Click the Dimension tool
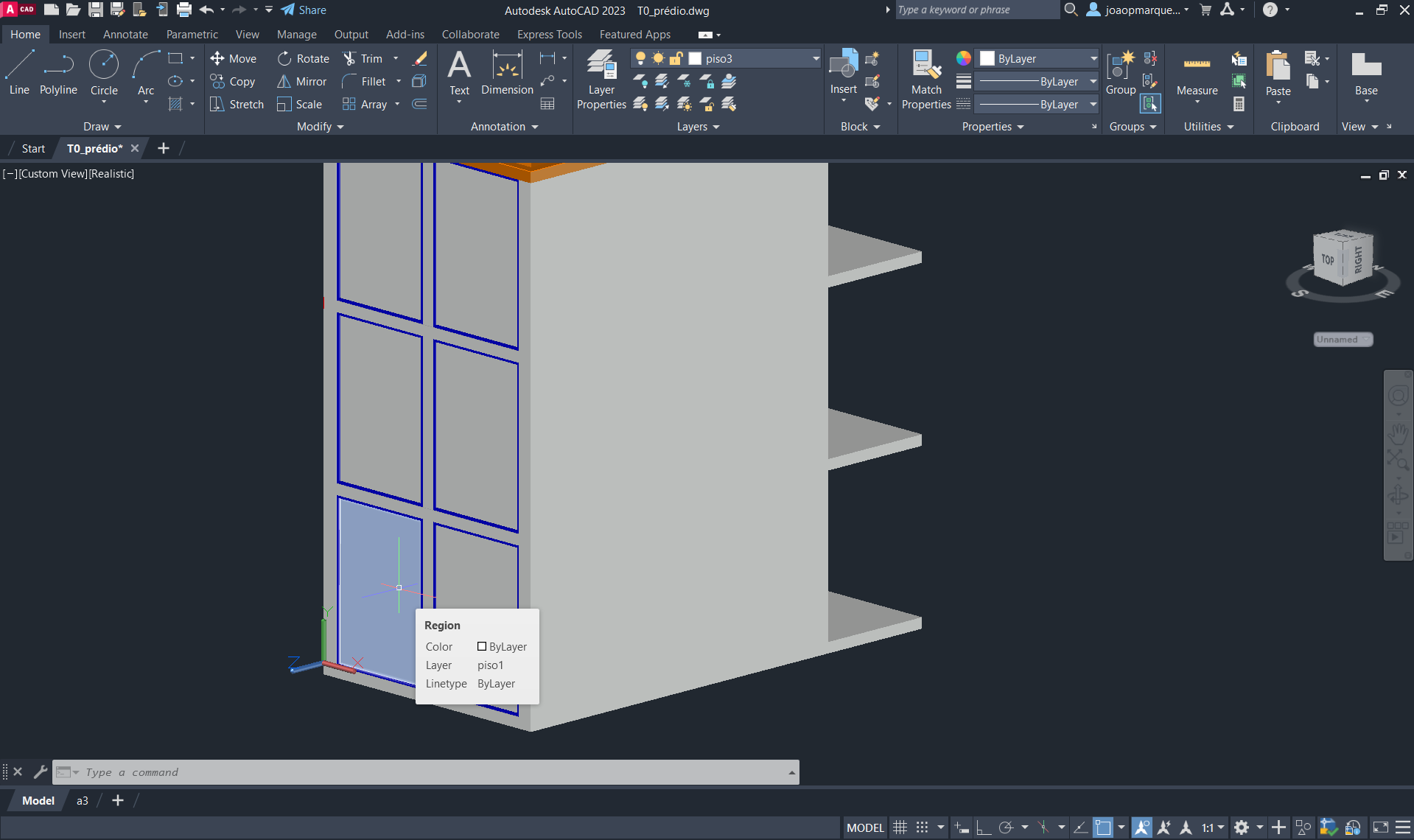 point(507,72)
